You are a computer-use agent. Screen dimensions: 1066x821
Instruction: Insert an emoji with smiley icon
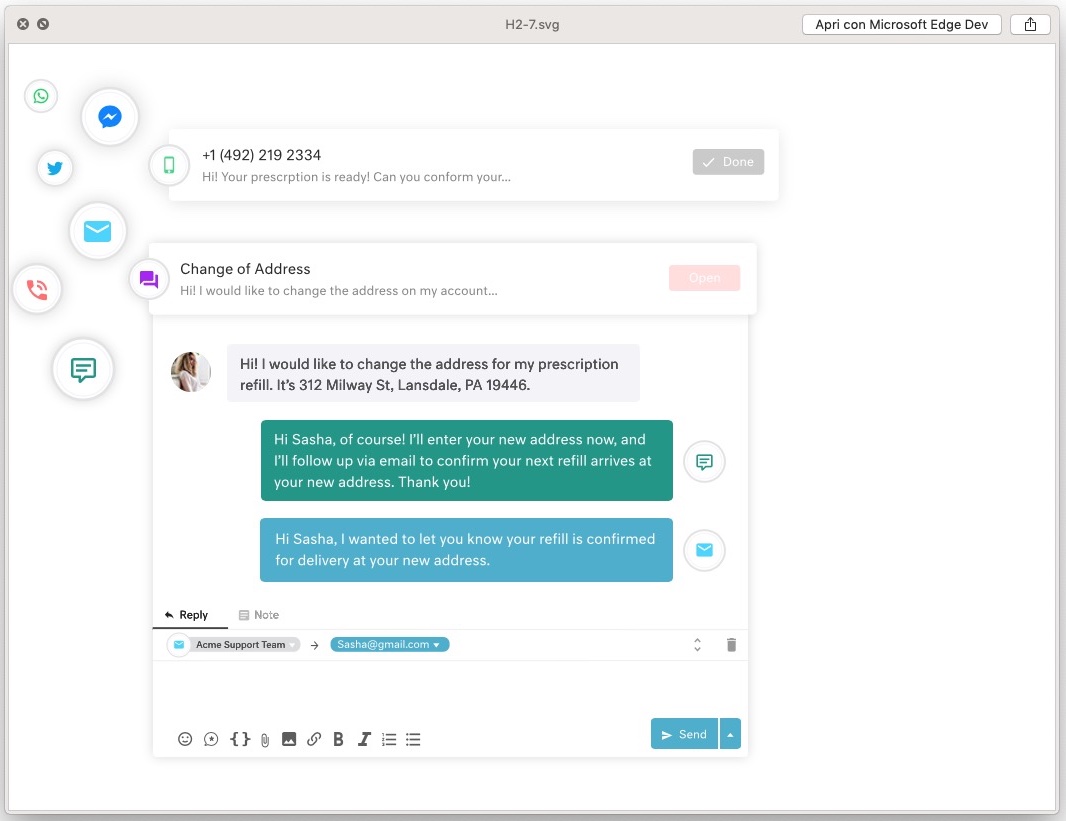click(x=185, y=739)
